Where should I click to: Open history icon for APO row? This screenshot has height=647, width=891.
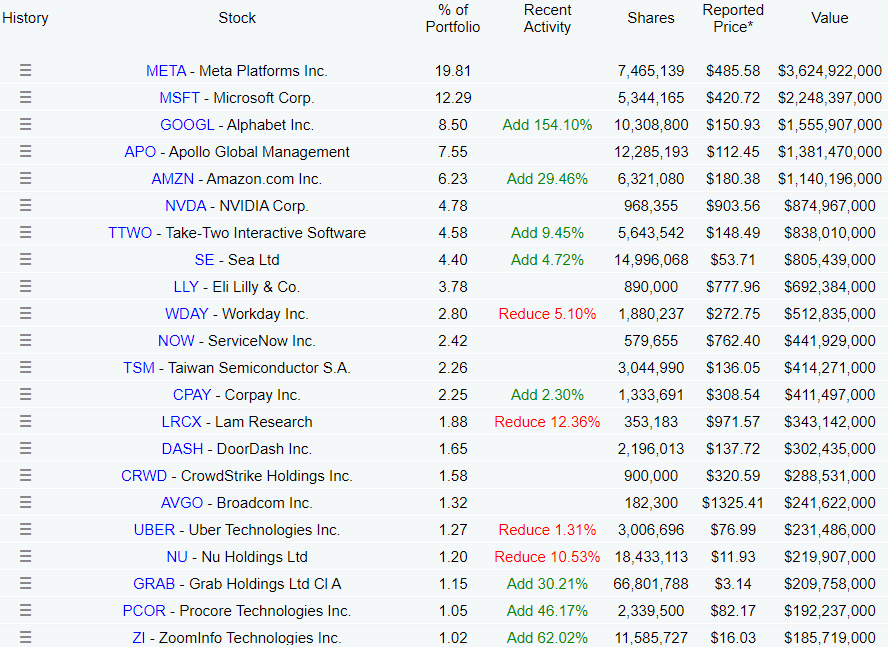tap(26, 151)
